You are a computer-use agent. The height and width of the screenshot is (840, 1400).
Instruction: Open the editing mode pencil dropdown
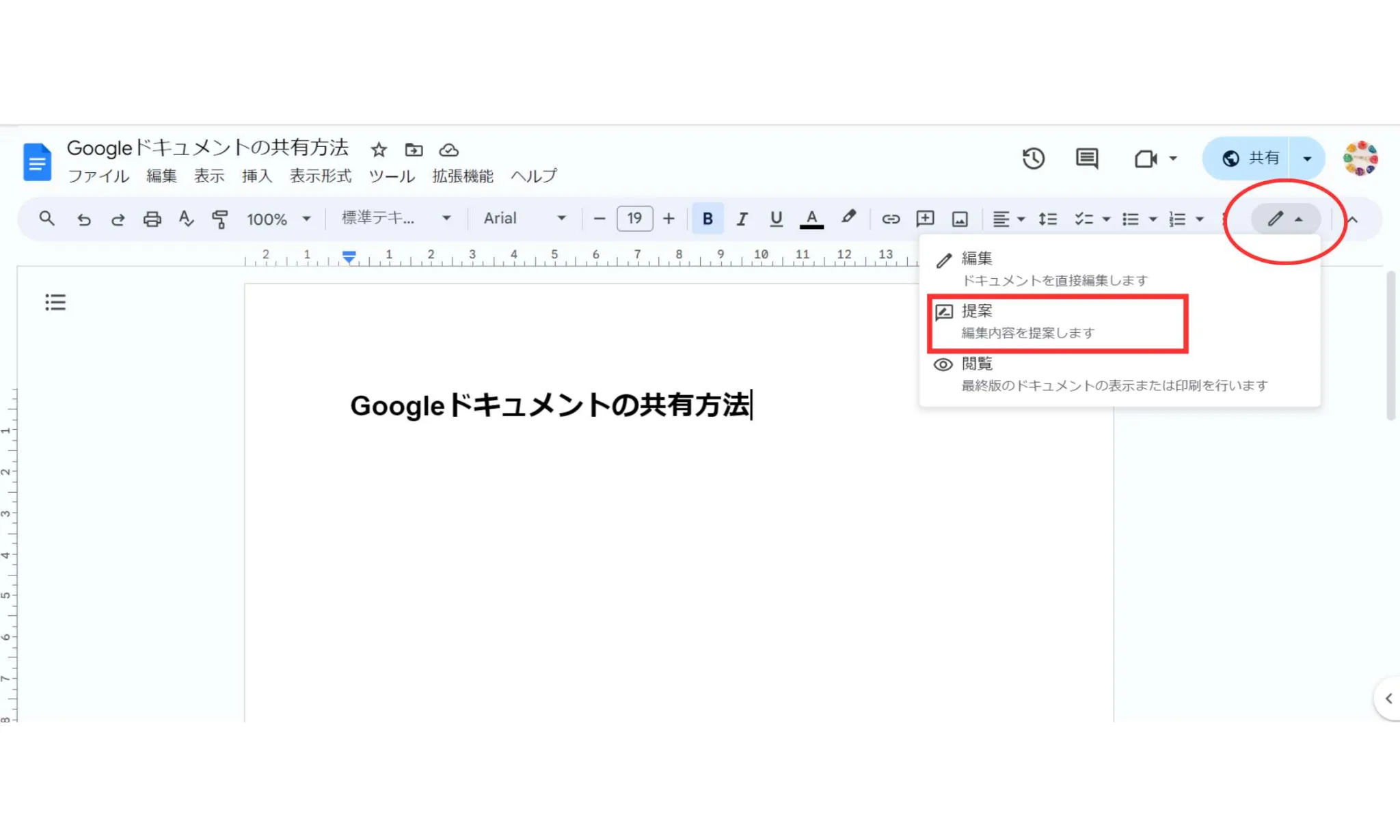[x=1285, y=219]
